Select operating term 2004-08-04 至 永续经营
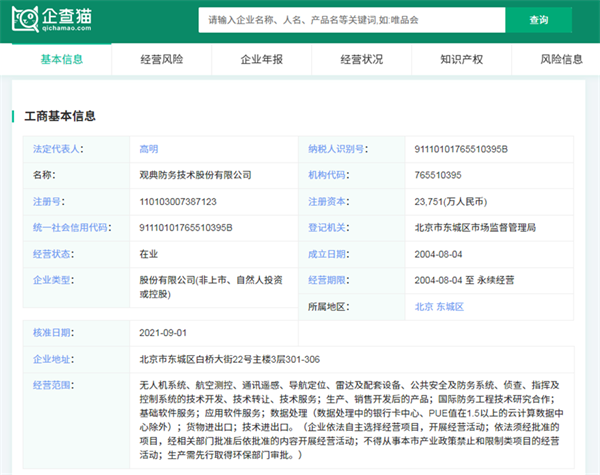 465,280
